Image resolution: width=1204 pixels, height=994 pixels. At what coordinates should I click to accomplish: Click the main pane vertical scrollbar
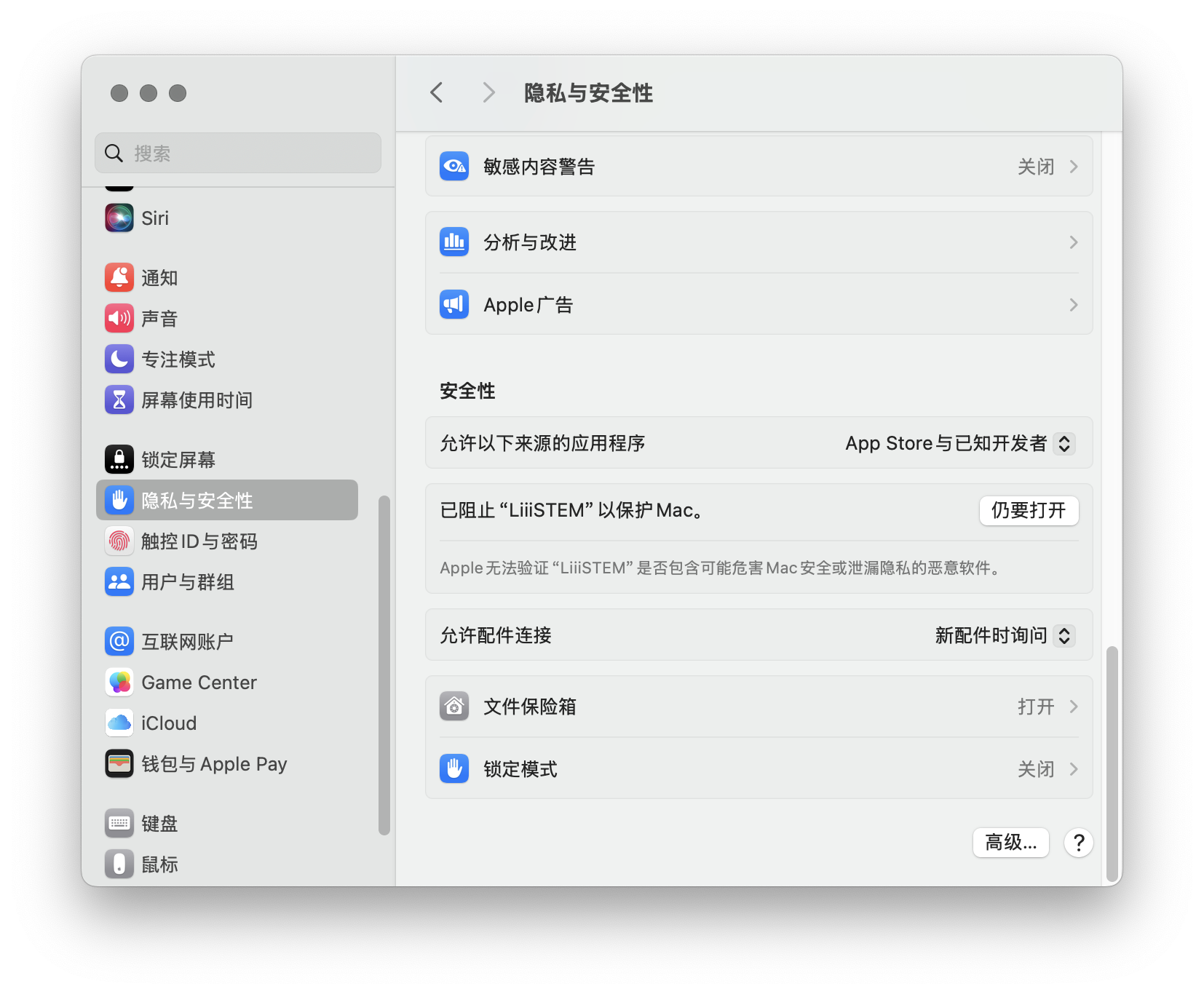click(1112, 763)
